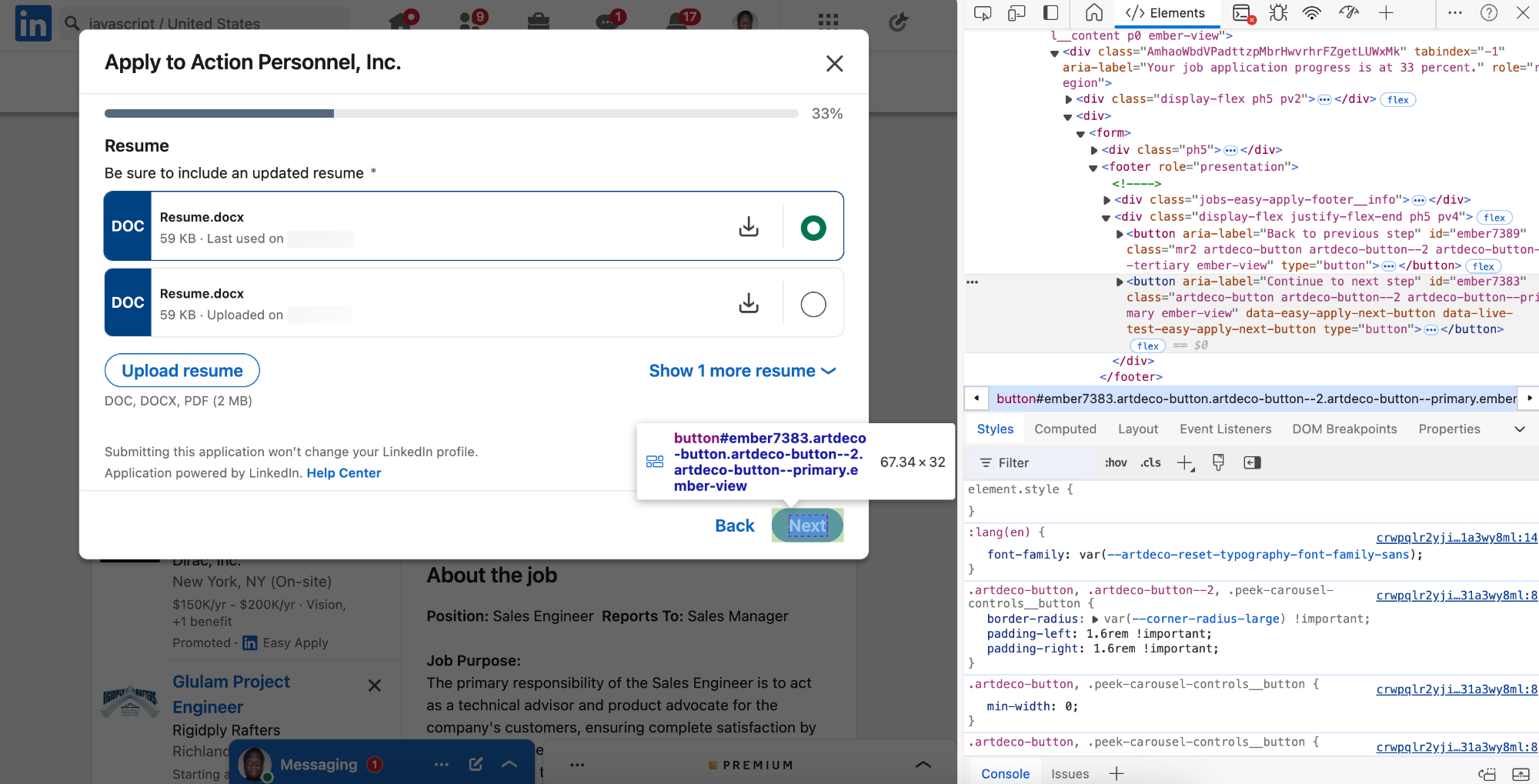1539x784 pixels.
Task: Toggle flex badge after Back button element
Action: pos(1483,266)
